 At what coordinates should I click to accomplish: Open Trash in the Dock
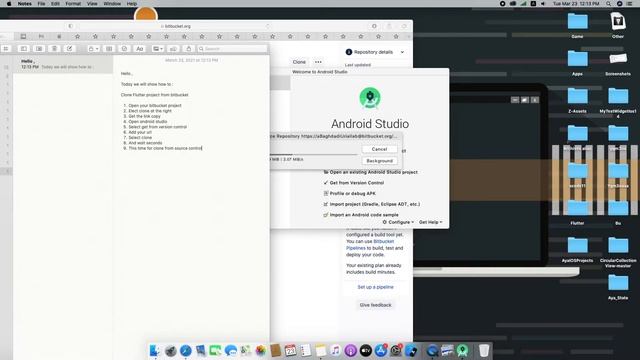[484, 350]
